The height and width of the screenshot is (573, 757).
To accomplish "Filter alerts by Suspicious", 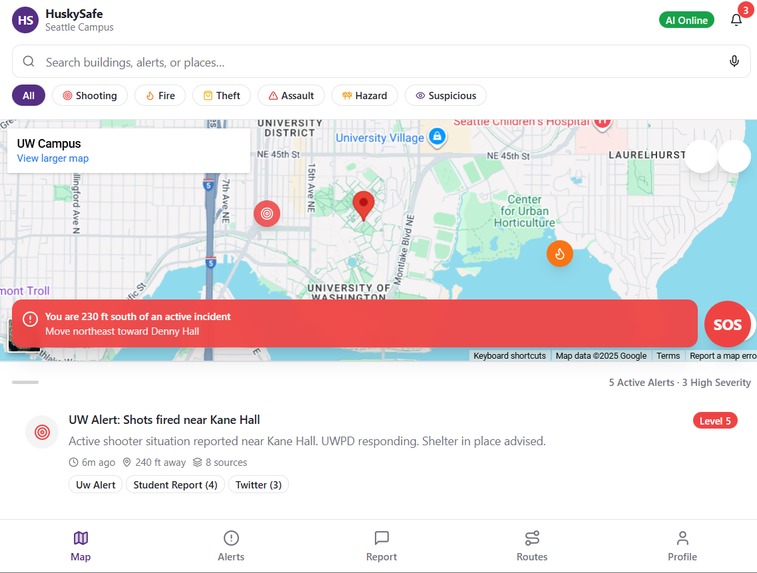I will (x=446, y=96).
